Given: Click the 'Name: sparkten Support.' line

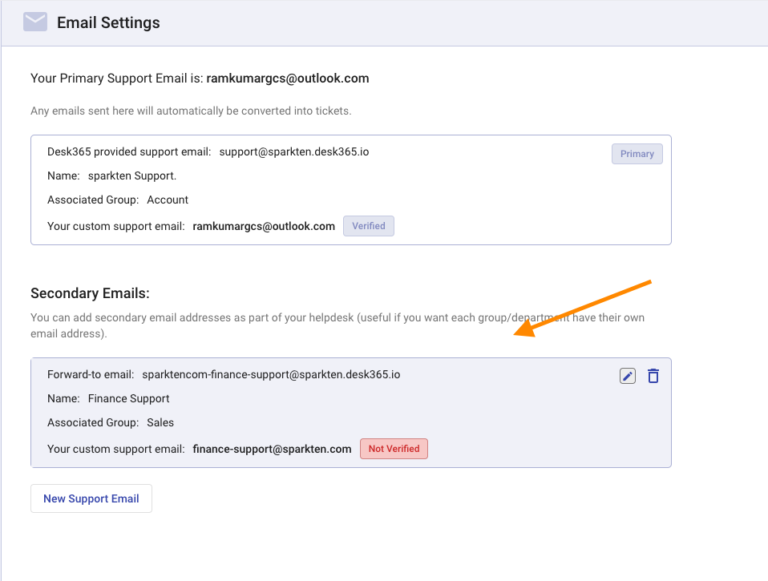Looking at the screenshot, I should pyautogui.click(x=112, y=176).
